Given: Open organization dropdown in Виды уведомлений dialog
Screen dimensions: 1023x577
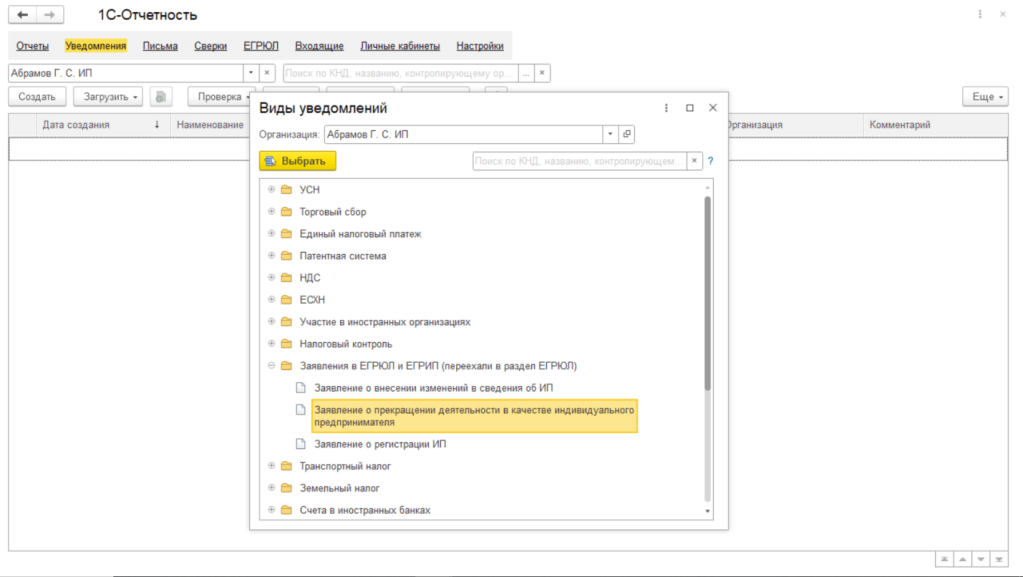Looking at the screenshot, I should [609, 134].
